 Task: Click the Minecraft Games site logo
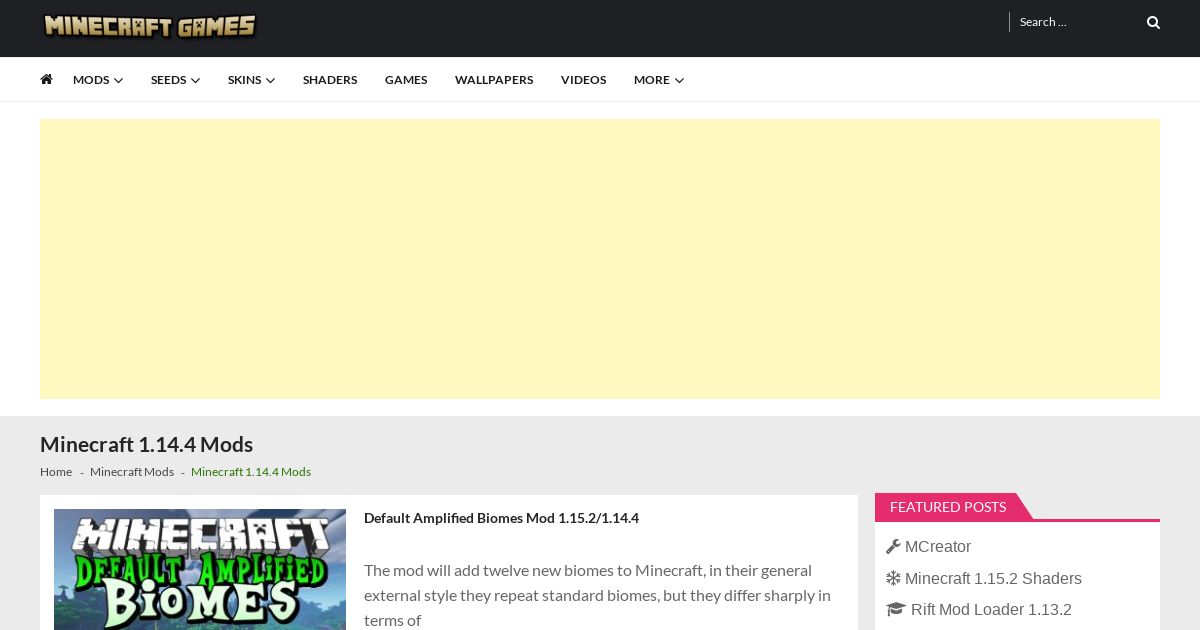150,25
